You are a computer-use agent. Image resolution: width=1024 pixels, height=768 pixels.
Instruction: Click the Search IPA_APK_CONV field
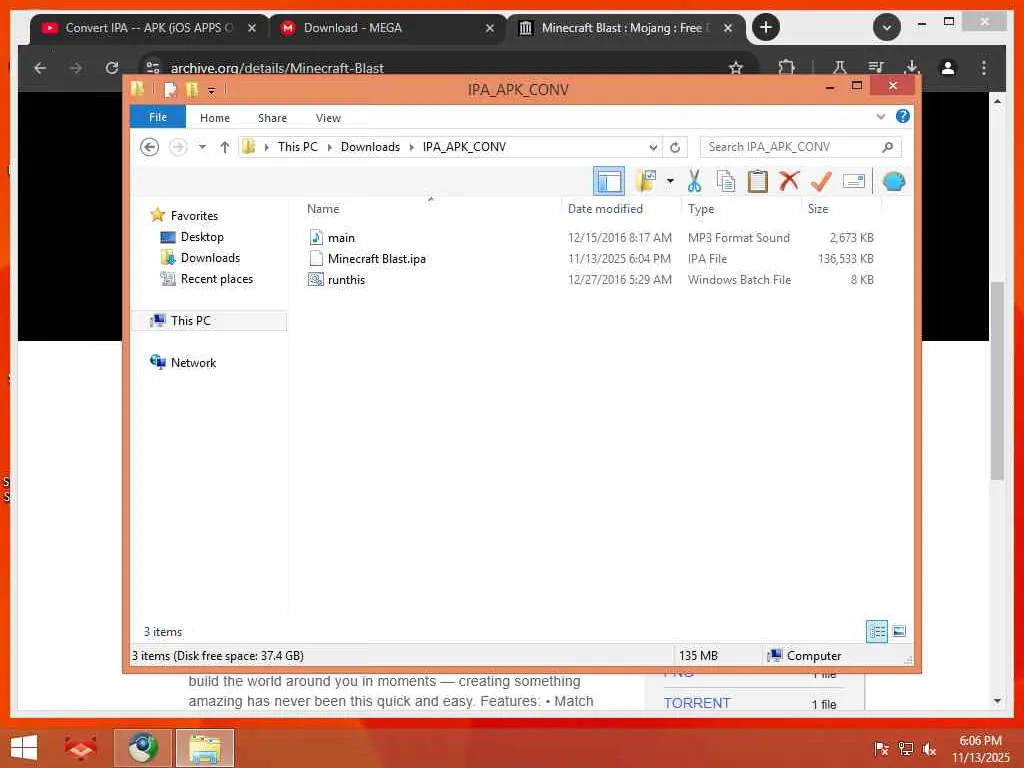point(801,147)
